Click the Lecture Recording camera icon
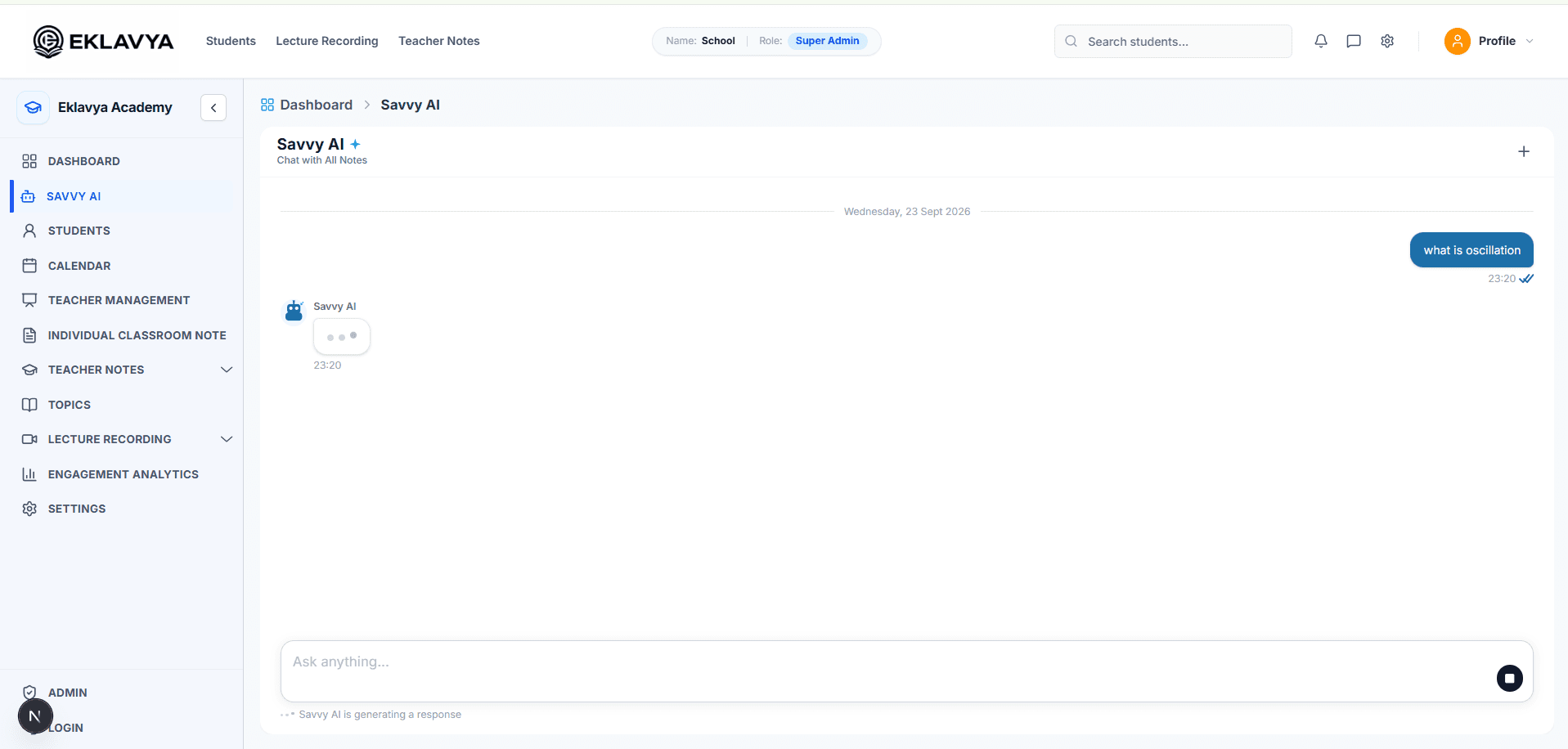 coord(29,439)
